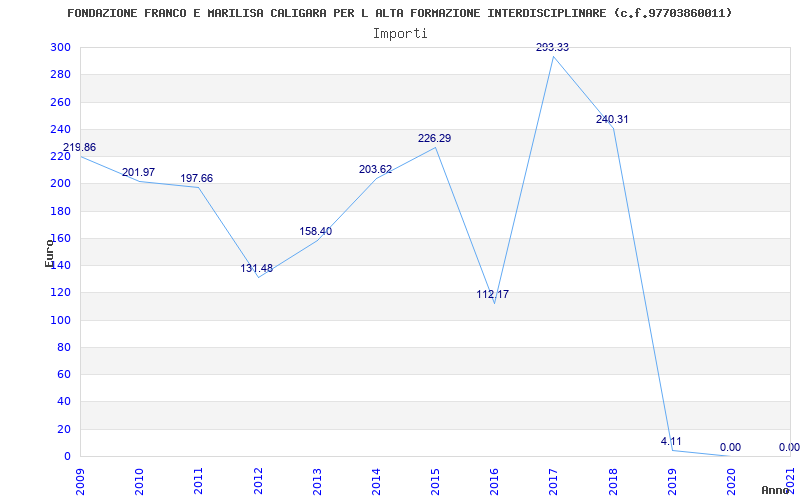Click the 2013 year label on x-axis

tap(317, 481)
